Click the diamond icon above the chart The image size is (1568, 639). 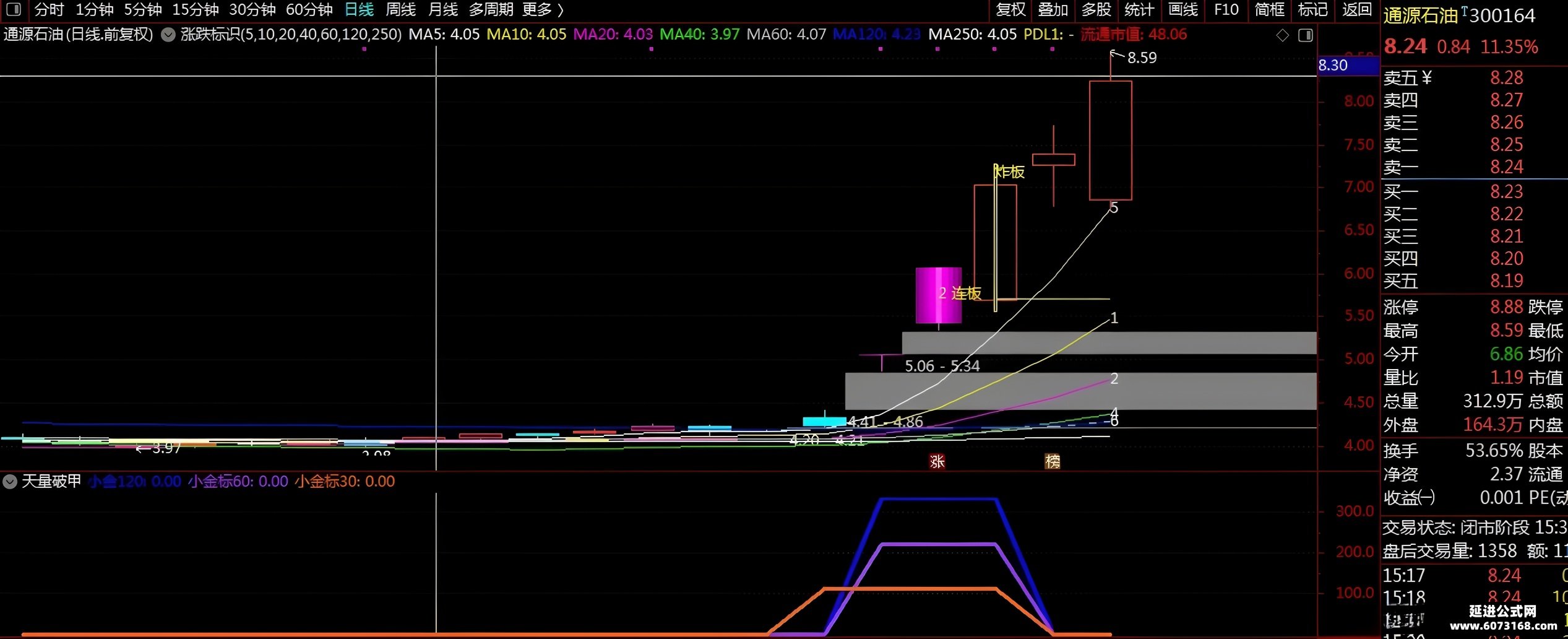pyautogui.click(x=1283, y=35)
